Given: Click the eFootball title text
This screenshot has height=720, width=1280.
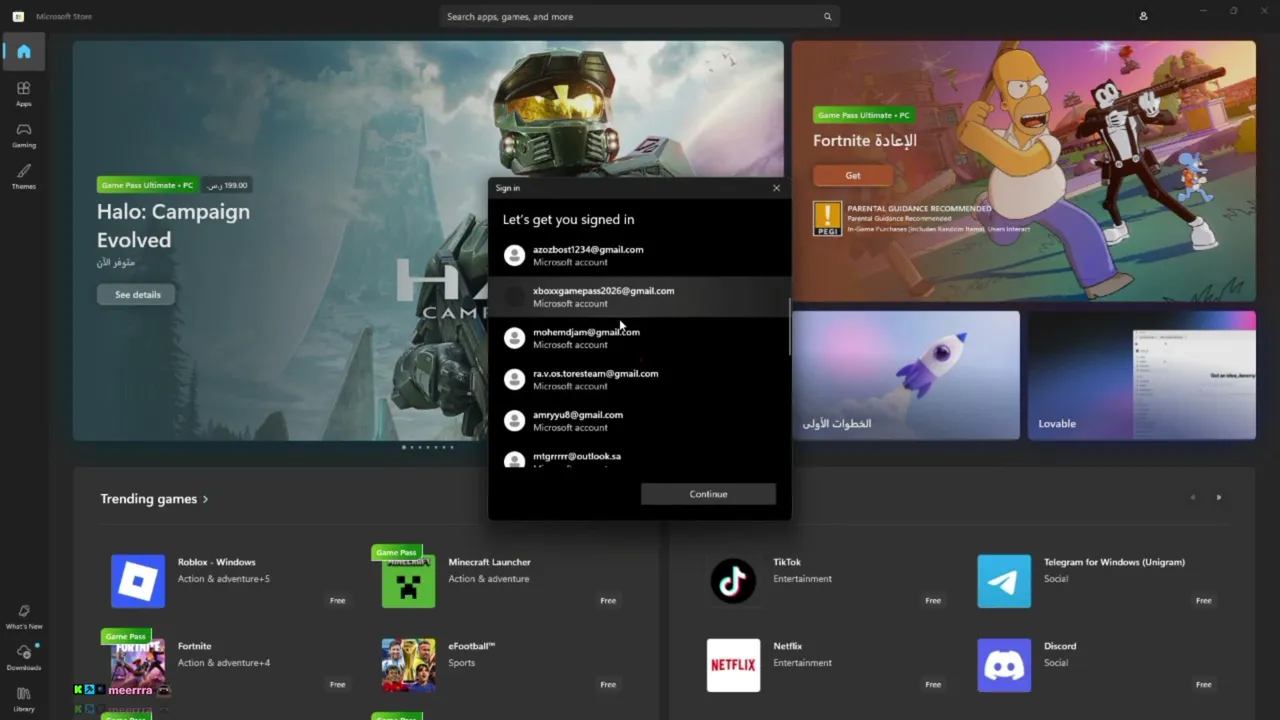Looking at the screenshot, I should point(472,646).
